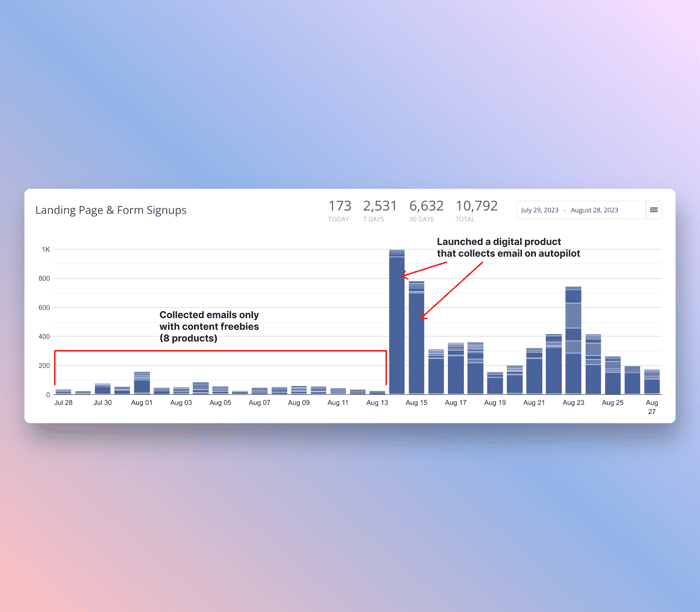Select the Aug 25 bar
This screenshot has width=700, height=612.
612,375
